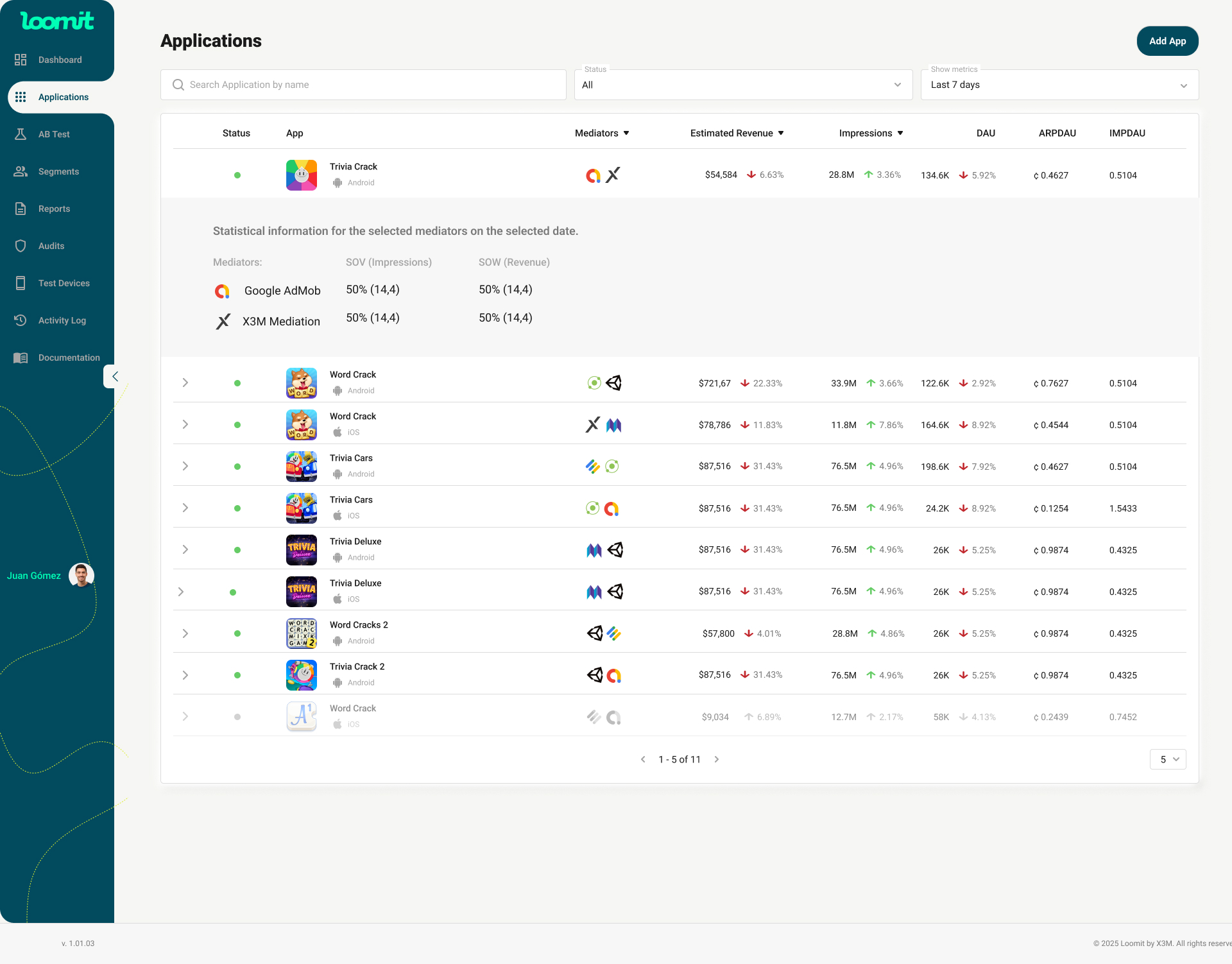1232x964 pixels.
Task: Click the AdMob icon in Trivia Crack 2 row
Action: pos(614,675)
